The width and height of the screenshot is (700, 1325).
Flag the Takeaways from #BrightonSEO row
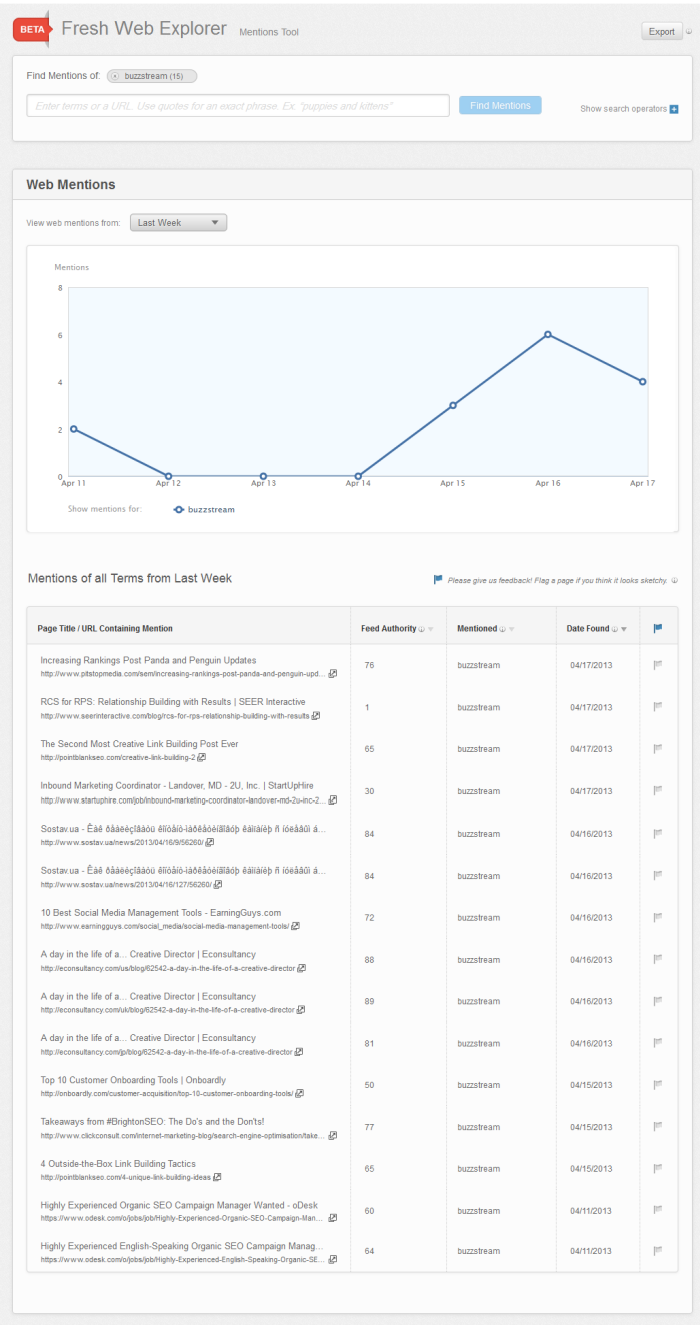pyautogui.click(x=658, y=1127)
